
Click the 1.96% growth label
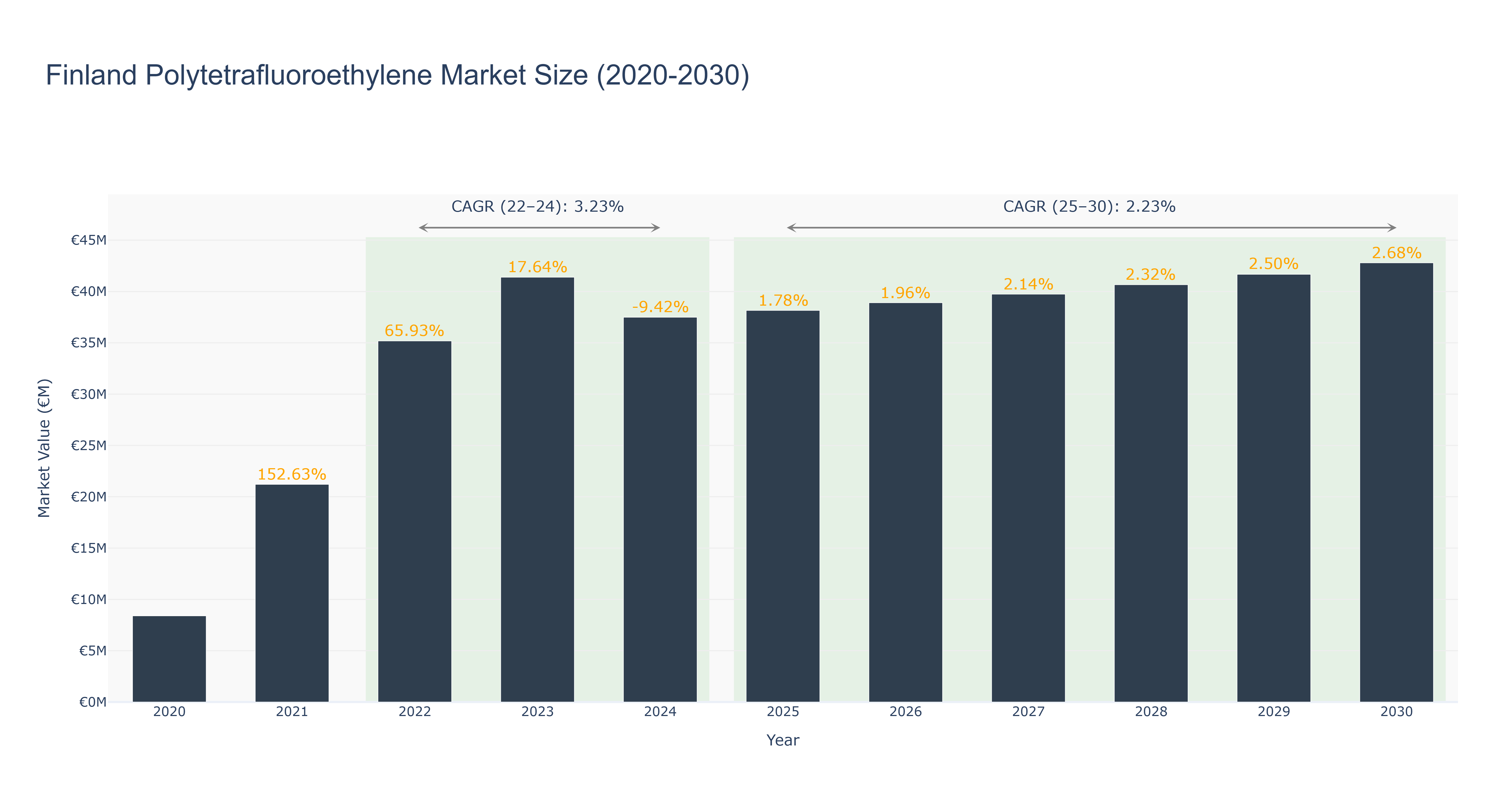(905, 293)
